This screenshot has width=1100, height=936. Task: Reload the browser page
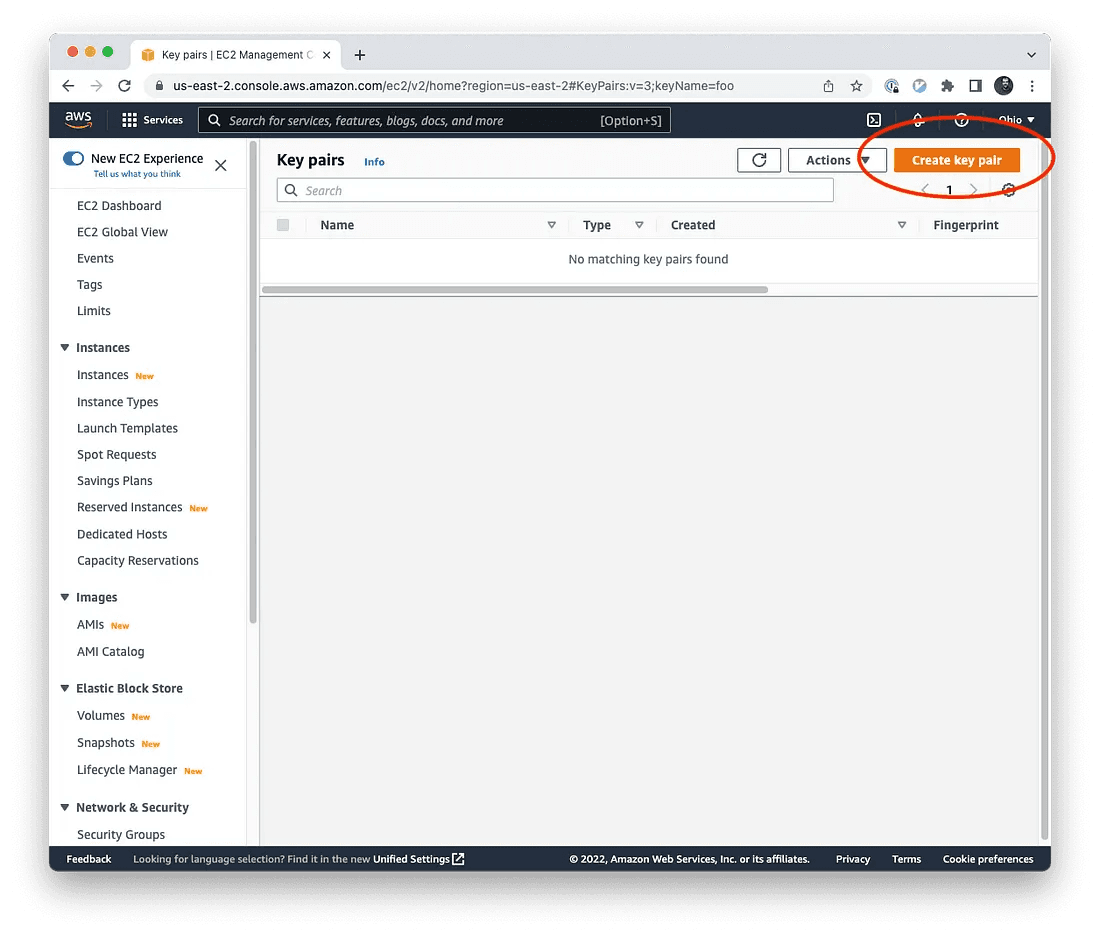(x=124, y=86)
